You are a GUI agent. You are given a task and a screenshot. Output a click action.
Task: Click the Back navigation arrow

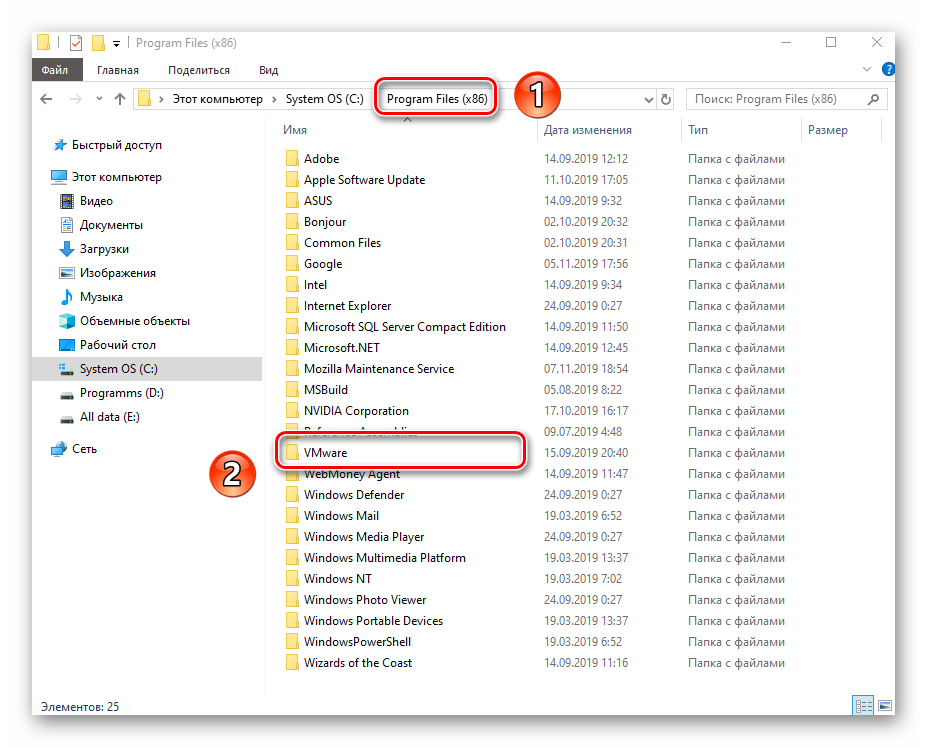[x=46, y=99]
